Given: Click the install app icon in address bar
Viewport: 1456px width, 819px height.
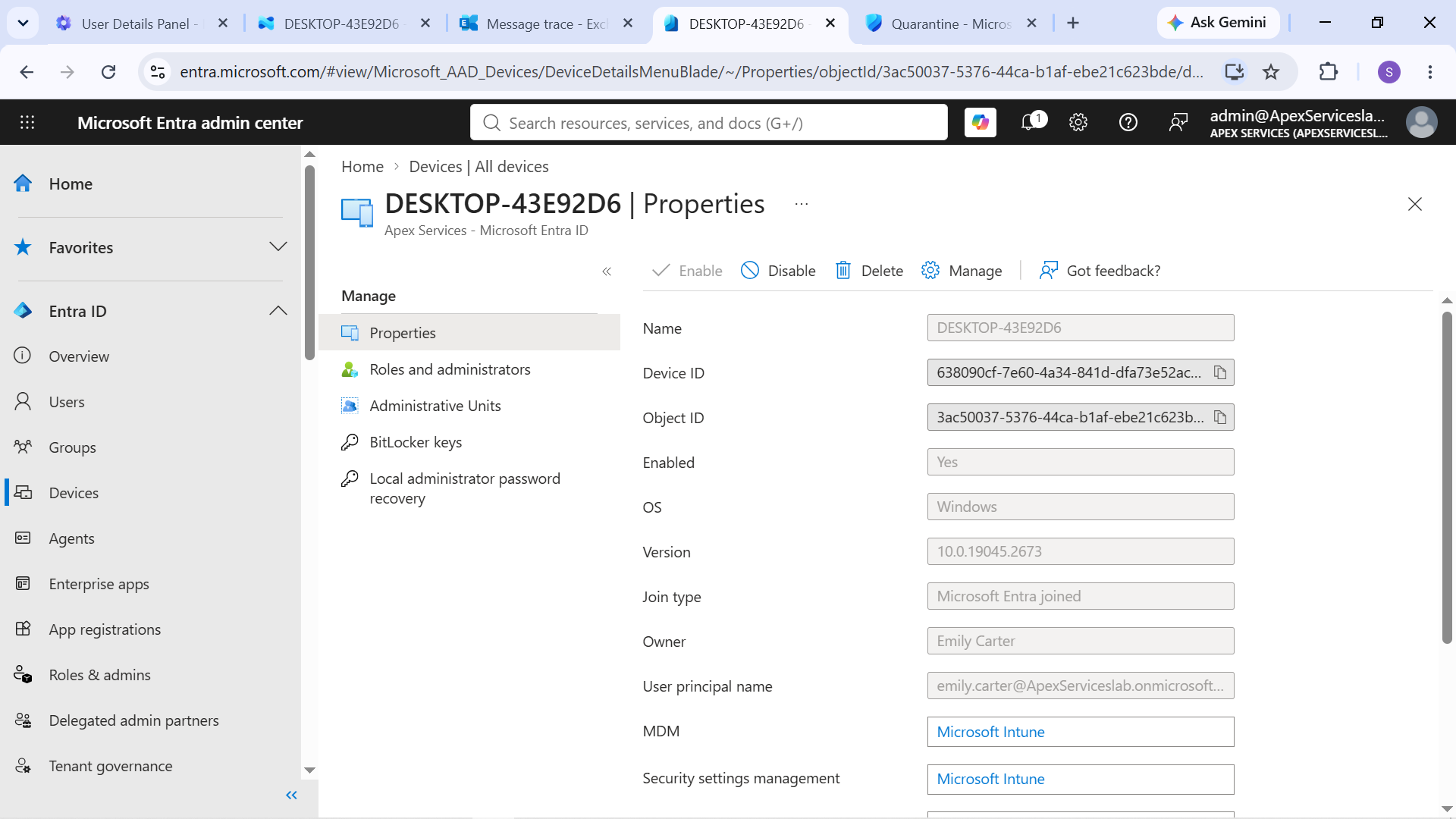Looking at the screenshot, I should 1235,72.
